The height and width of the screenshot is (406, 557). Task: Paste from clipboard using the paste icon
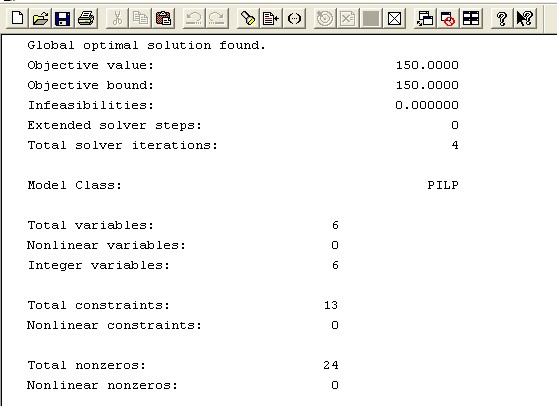[x=163, y=18]
